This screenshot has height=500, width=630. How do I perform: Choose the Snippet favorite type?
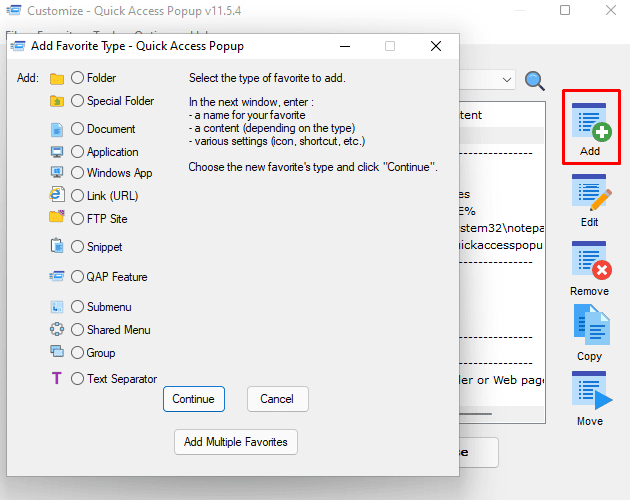[77, 246]
